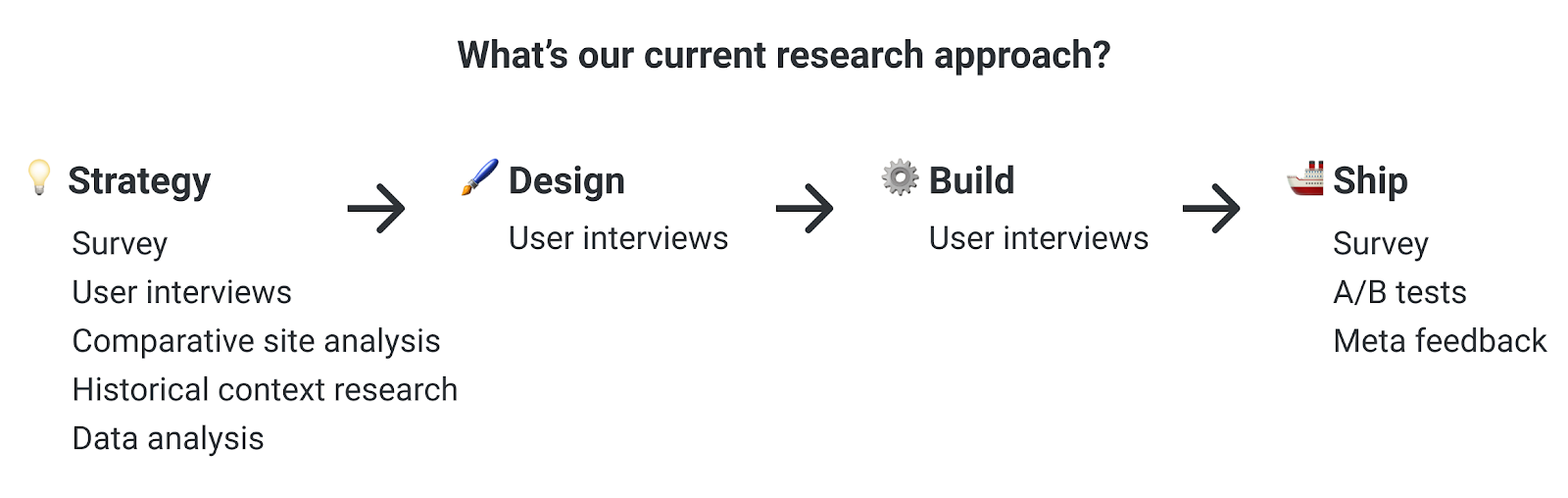Select the Build heading
The height and width of the screenshot is (498, 1568).
point(971,180)
